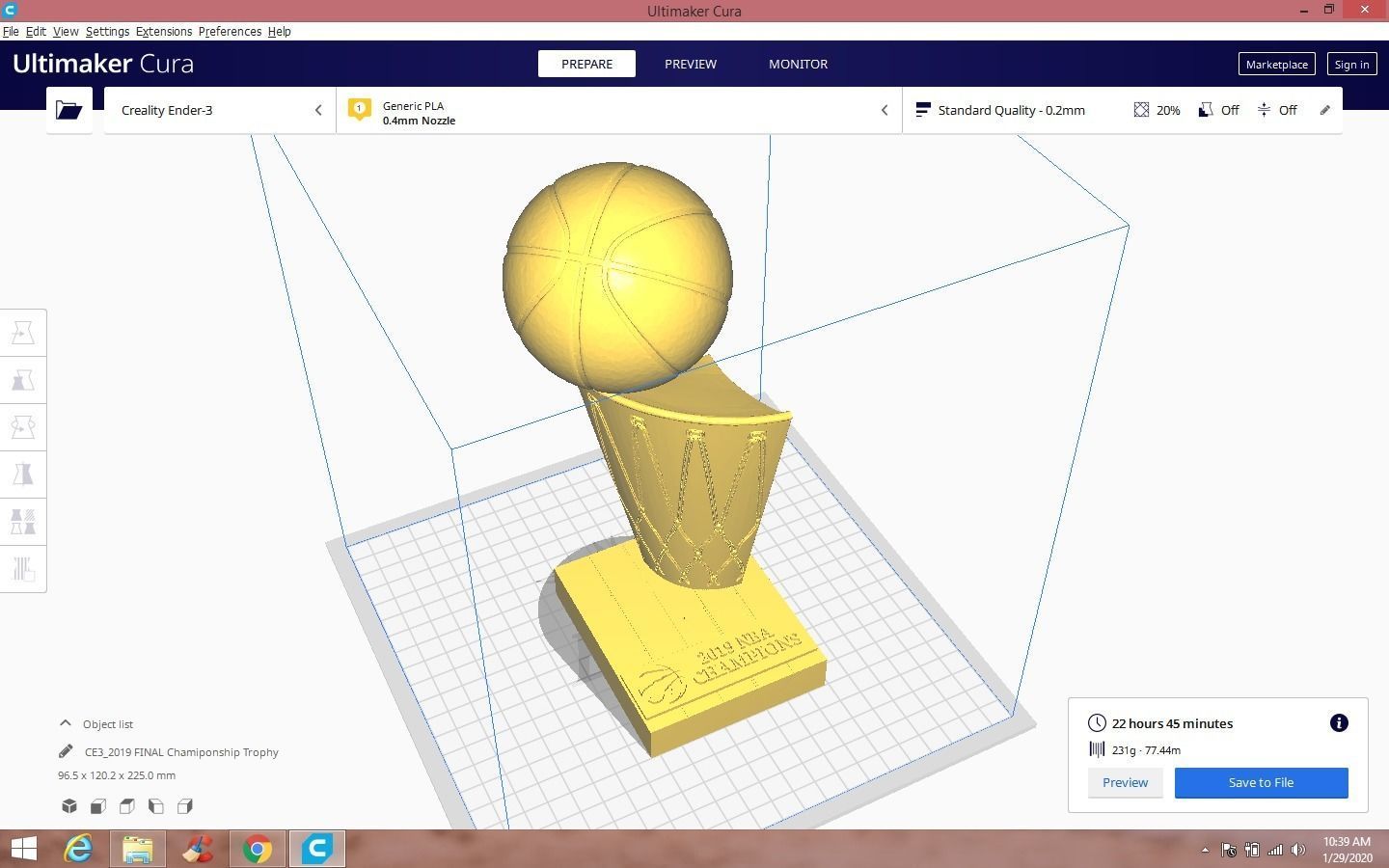The image size is (1389, 868).
Task: Open the Settings menu
Action: click(107, 31)
